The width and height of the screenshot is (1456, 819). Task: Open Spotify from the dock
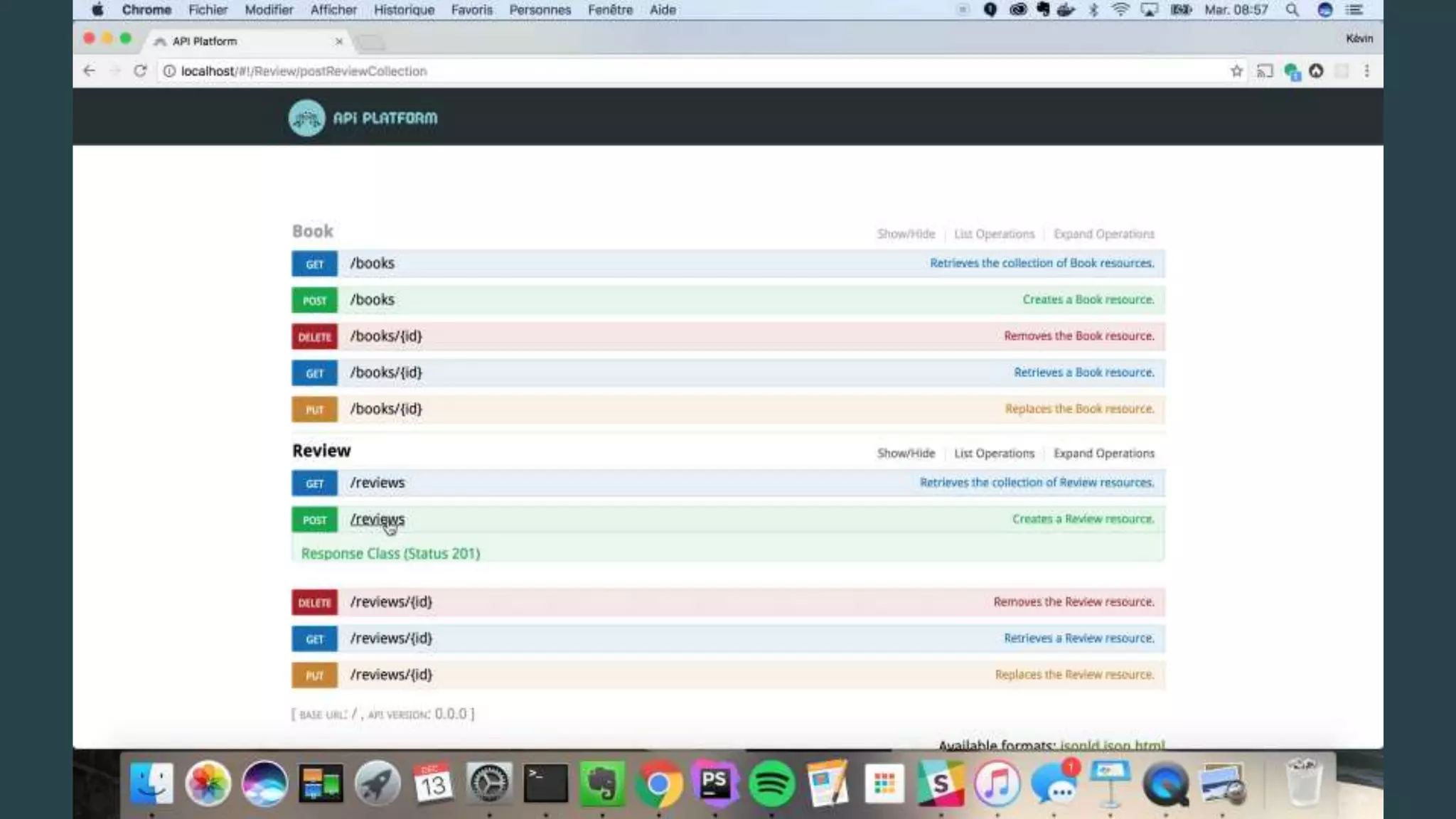(771, 784)
